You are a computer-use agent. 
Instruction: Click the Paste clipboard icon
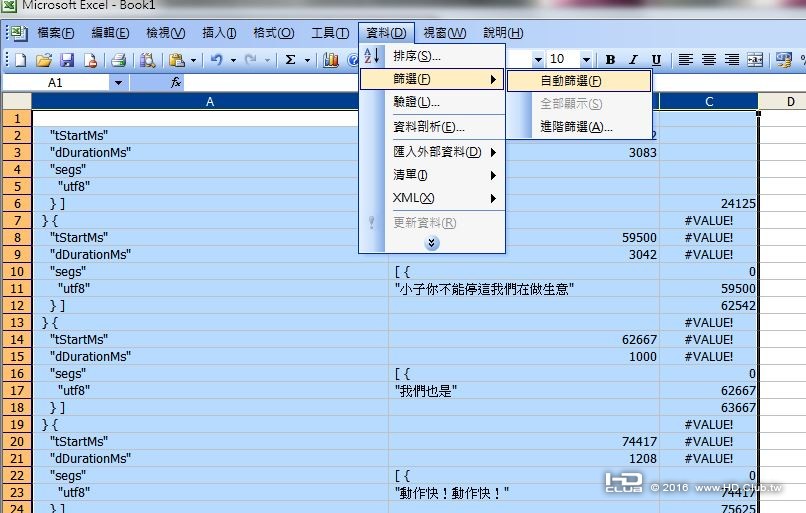pyautogui.click(x=177, y=60)
